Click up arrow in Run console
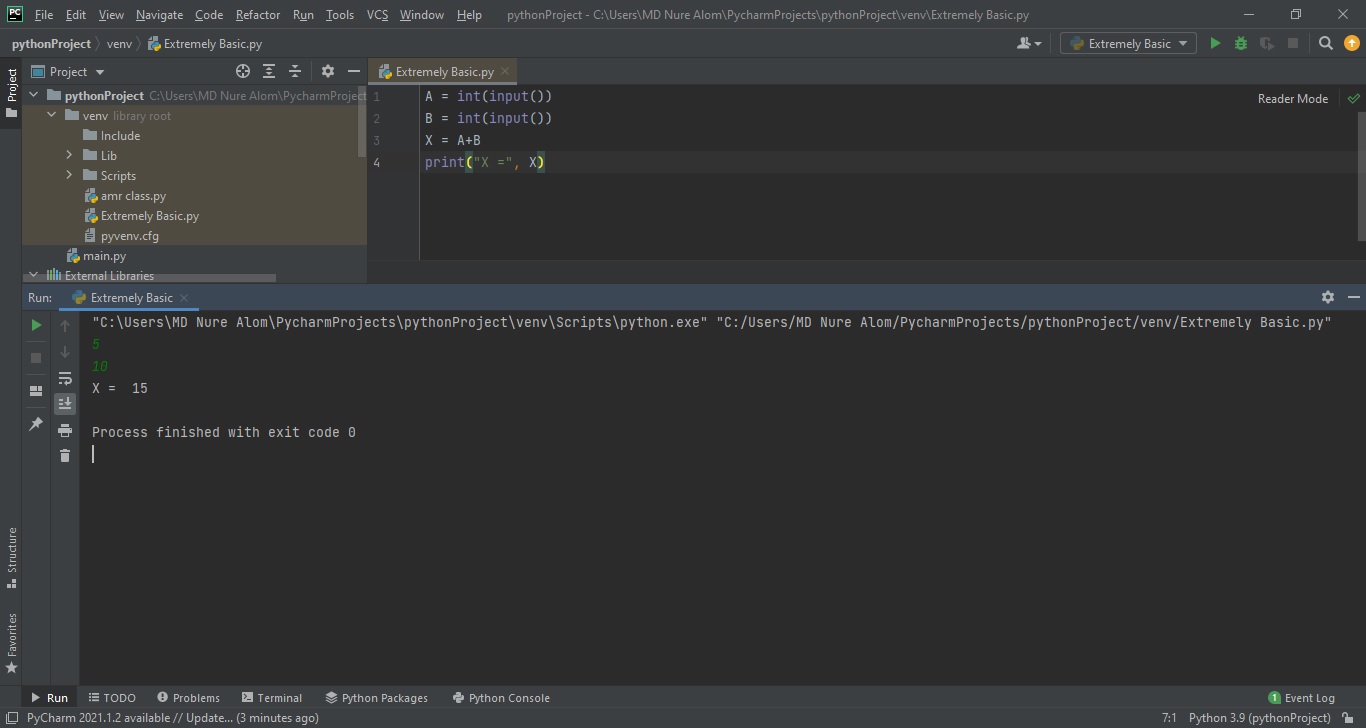Viewport: 1366px width, 728px height. pos(65,325)
